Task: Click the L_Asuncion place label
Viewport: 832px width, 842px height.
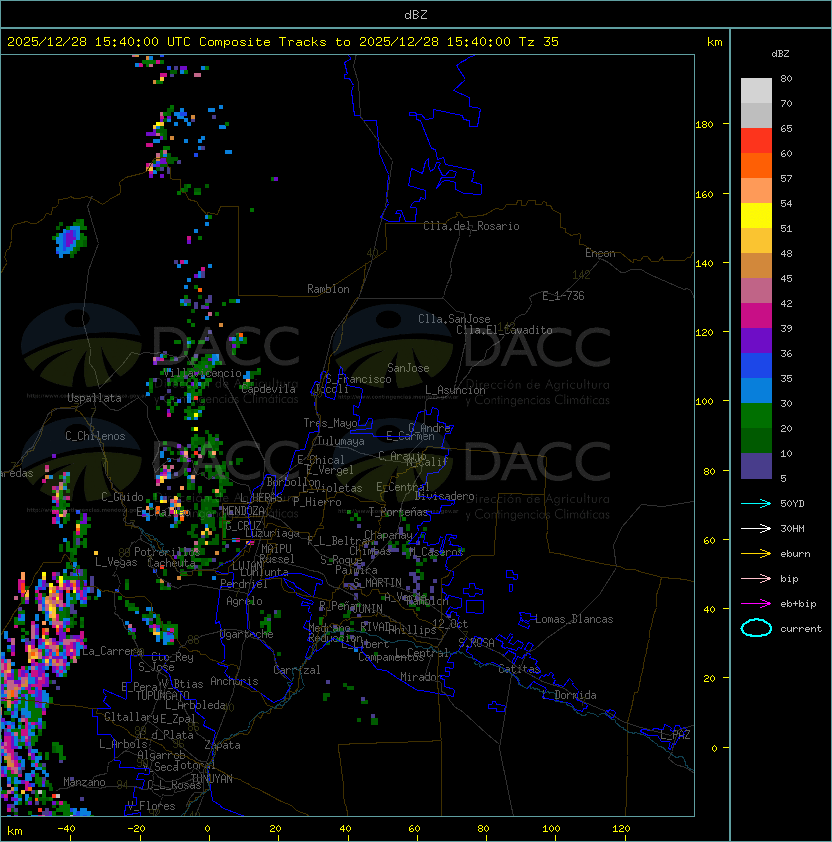Action: click(455, 390)
